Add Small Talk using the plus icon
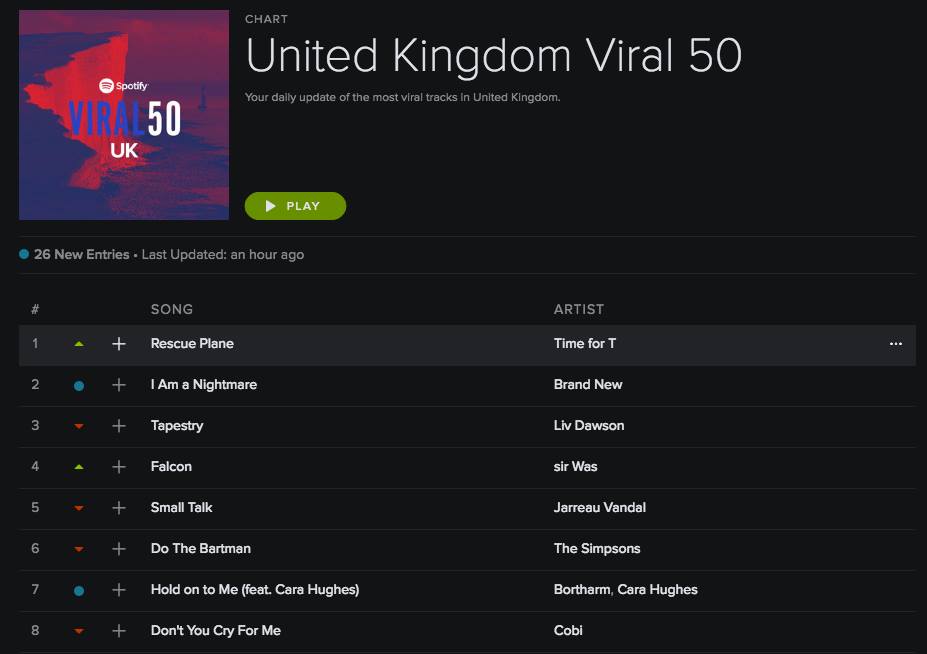 click(x=119, y=508)
